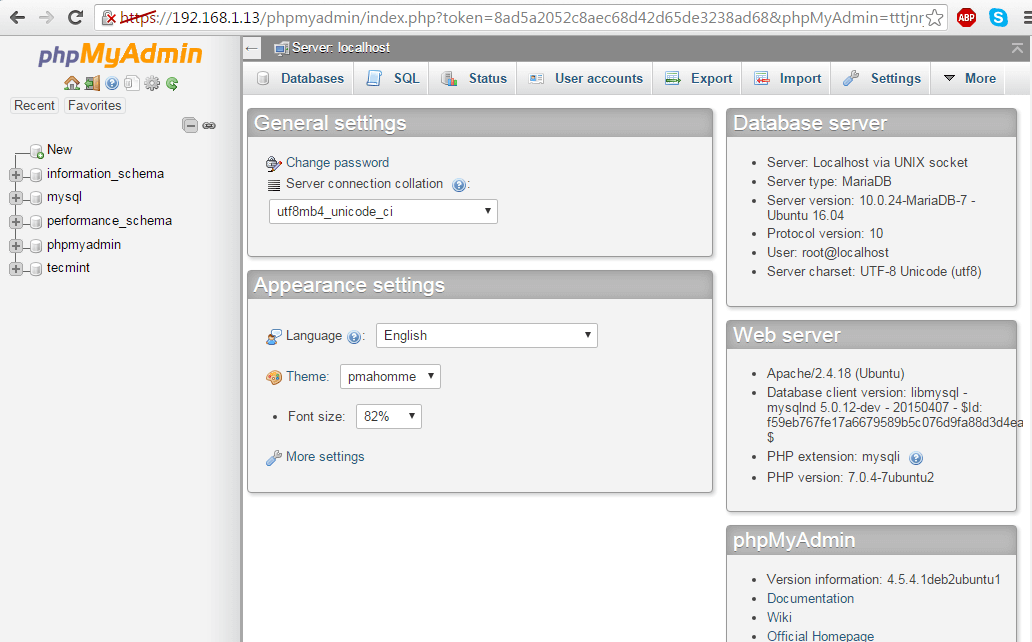The image size is (1032, 642).
Task: Bookmark the page with the star icon
Action: [934, 18]
